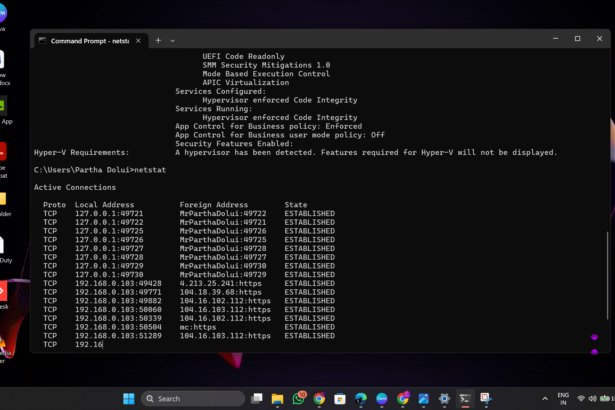This screenshot has height=410, width=615.
Task: Click the 'Foreign Address' column header
Action: point(214,205)
